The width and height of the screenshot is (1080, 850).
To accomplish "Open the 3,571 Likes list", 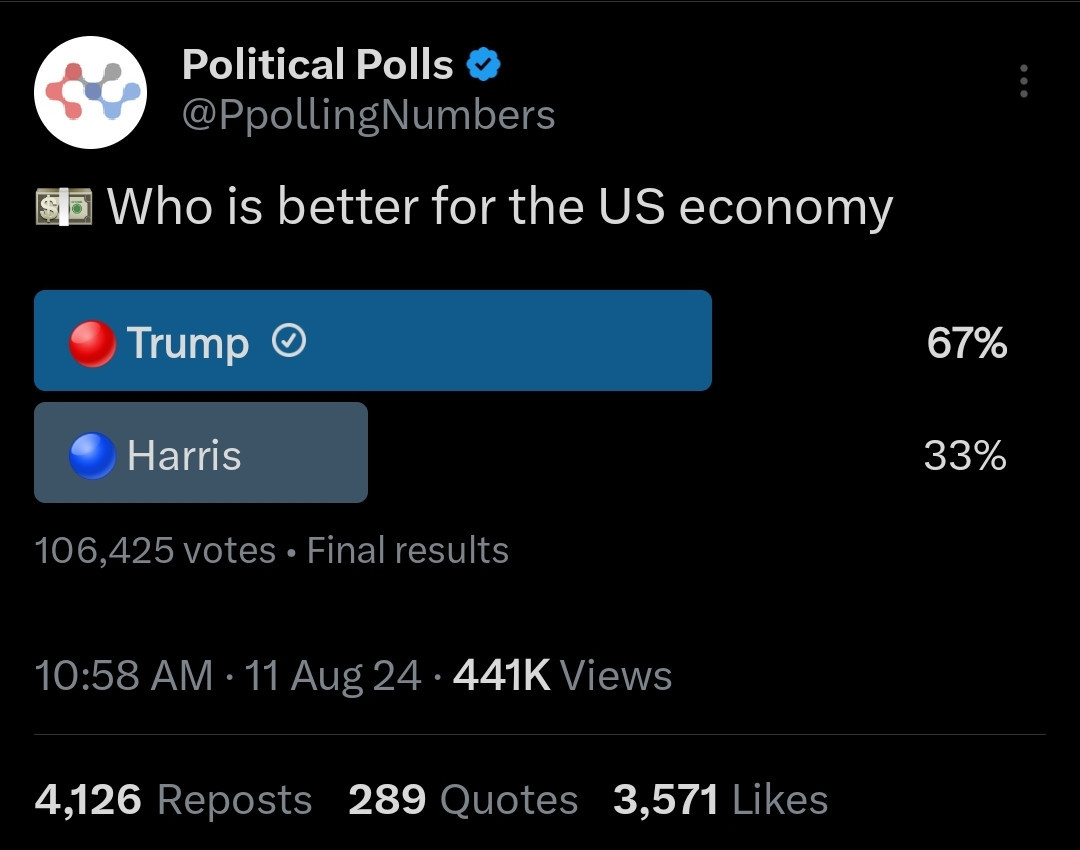I will coord(720,800).
